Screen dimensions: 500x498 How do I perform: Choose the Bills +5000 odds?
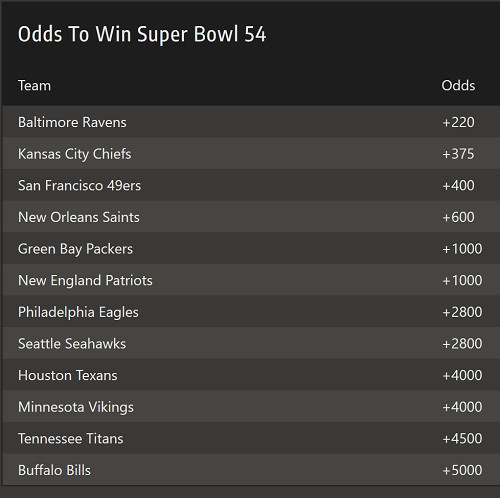[462, 470]
